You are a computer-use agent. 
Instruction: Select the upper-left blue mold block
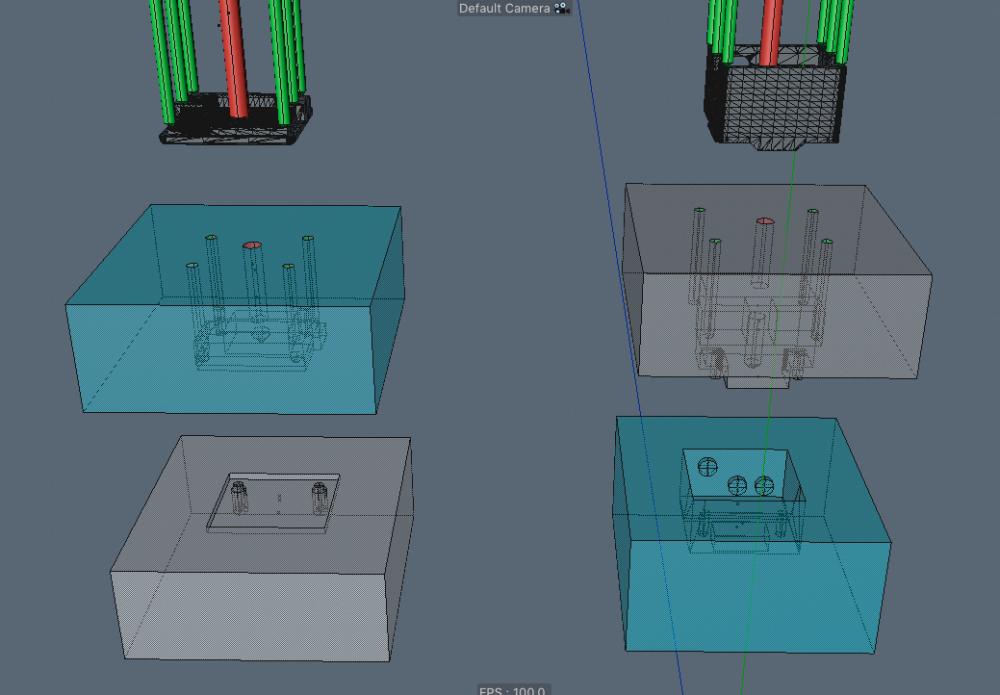120,350
